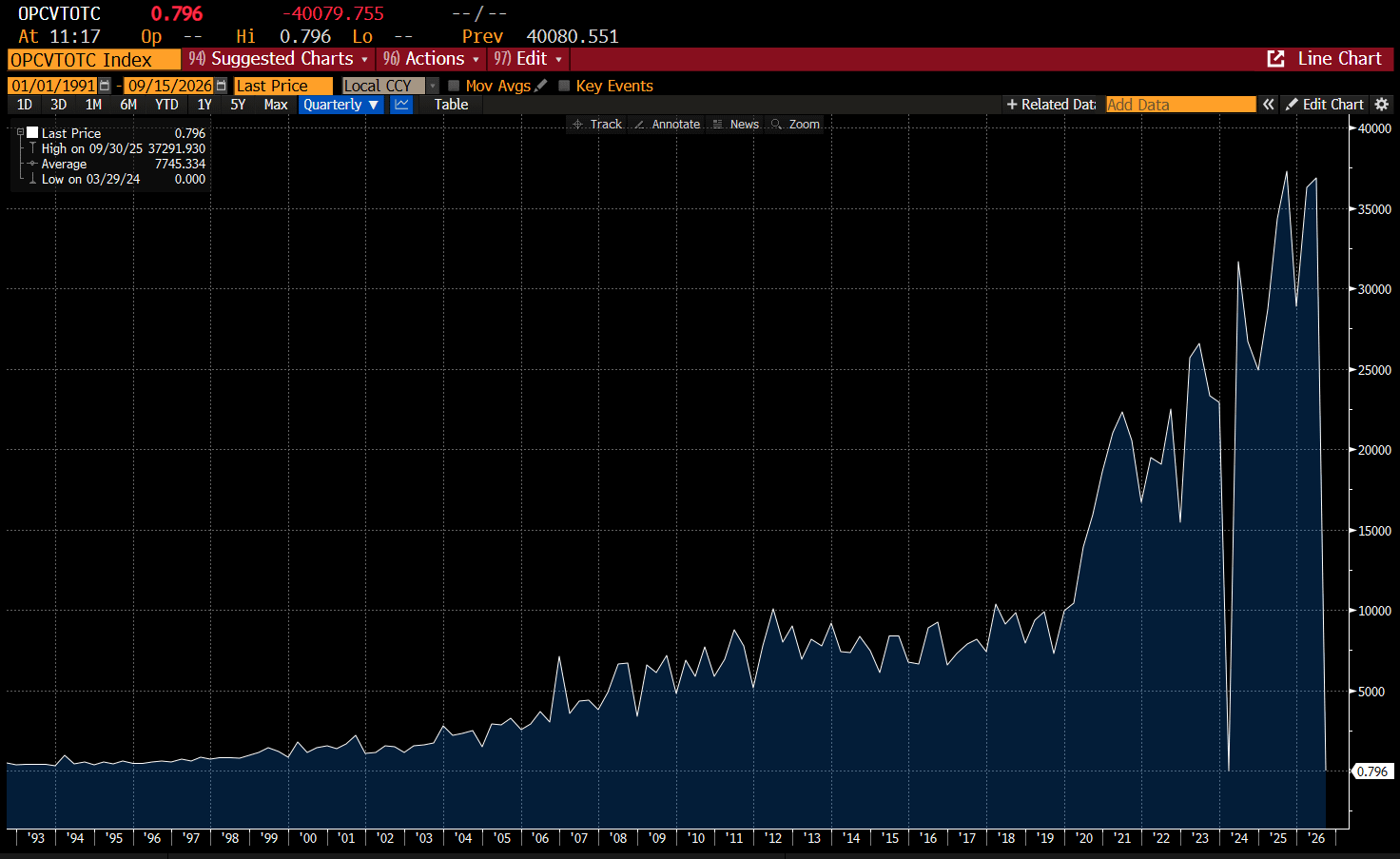Click the white Last Price color swatch
The image size is (1400, 859).
click(32, 132)
